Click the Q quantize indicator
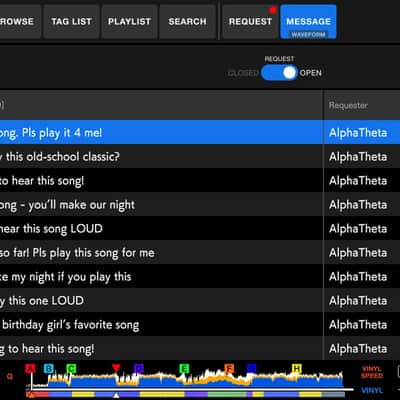The height and width of the screenshot is (400, 400). (10, 377)
